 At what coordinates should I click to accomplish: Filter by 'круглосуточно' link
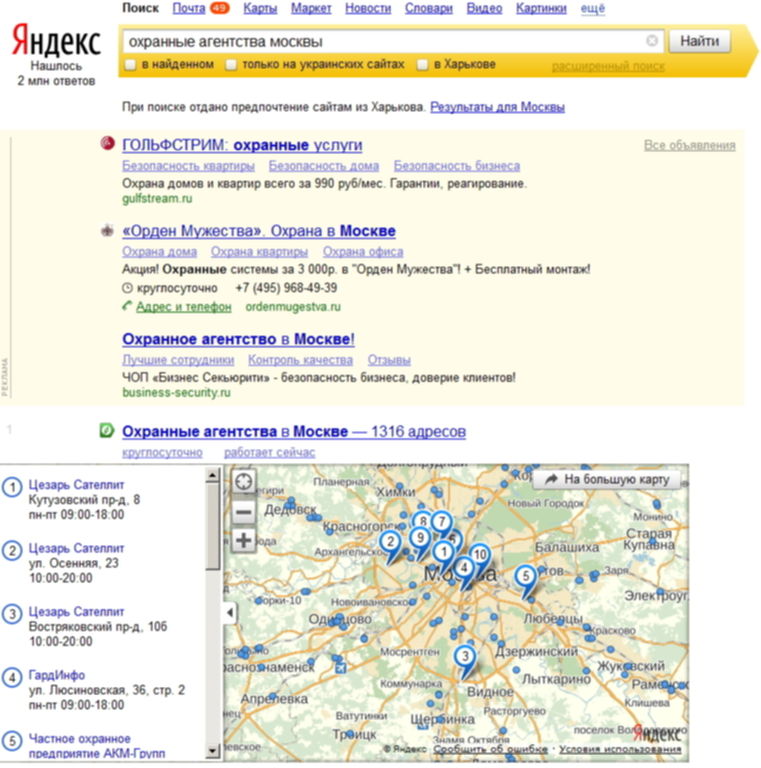(162, 452)
